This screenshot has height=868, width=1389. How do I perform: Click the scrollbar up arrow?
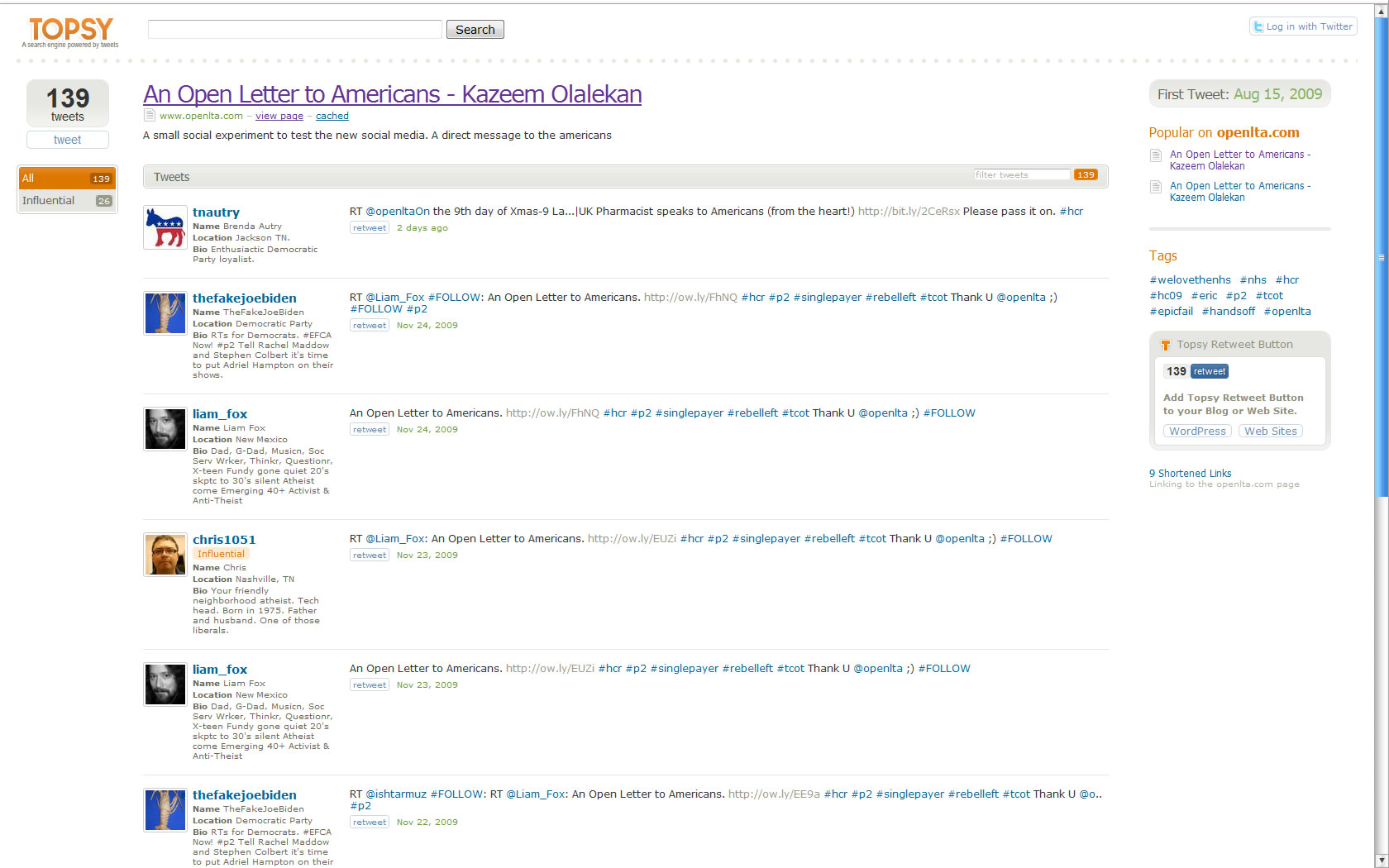pos(1381,10)
